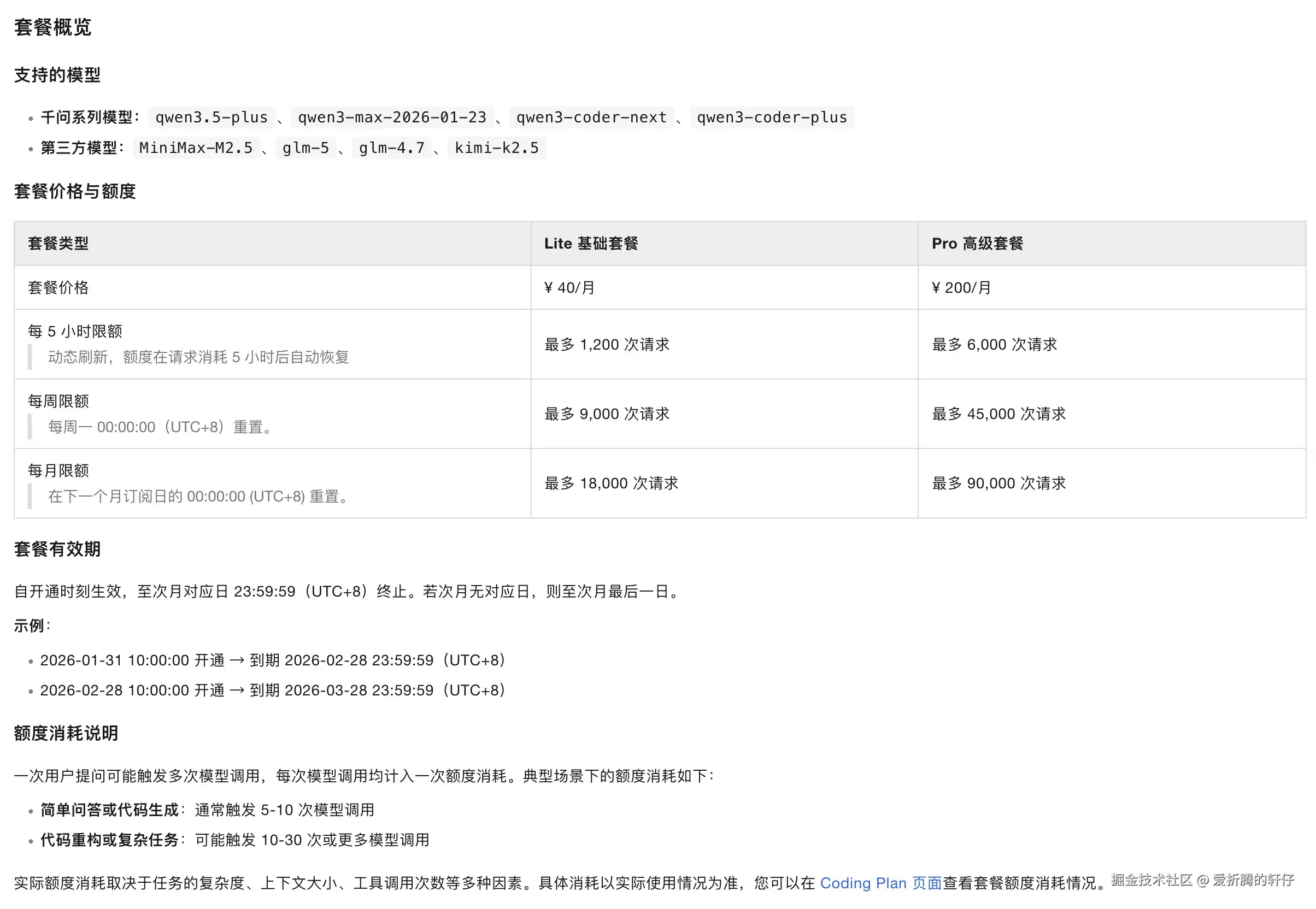Click the 套餐有效期 heading

click(x=57, y=549)
